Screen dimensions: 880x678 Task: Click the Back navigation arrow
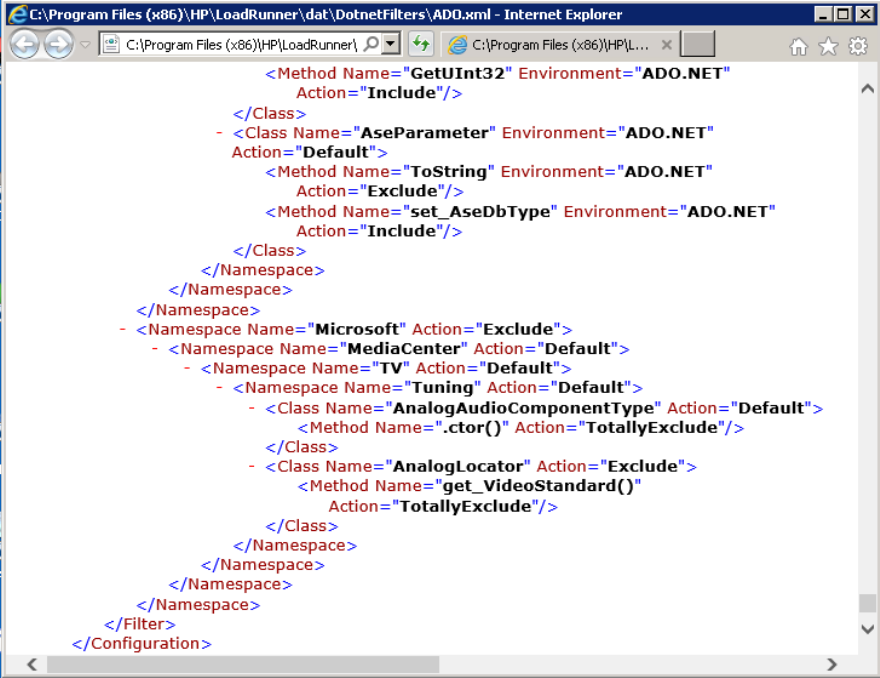[24, 44]
